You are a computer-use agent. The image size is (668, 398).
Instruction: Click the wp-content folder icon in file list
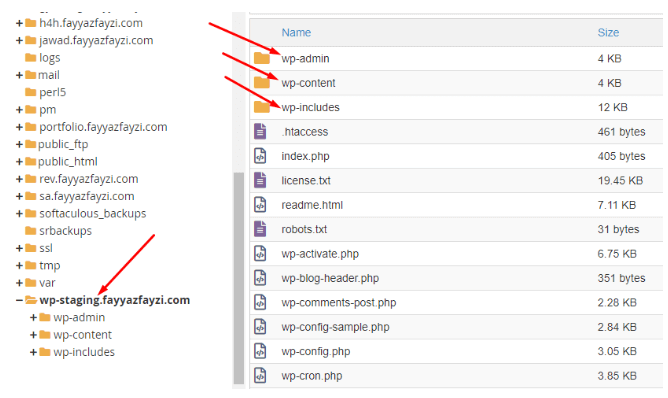pyautogui.click(x=262, y=83)
